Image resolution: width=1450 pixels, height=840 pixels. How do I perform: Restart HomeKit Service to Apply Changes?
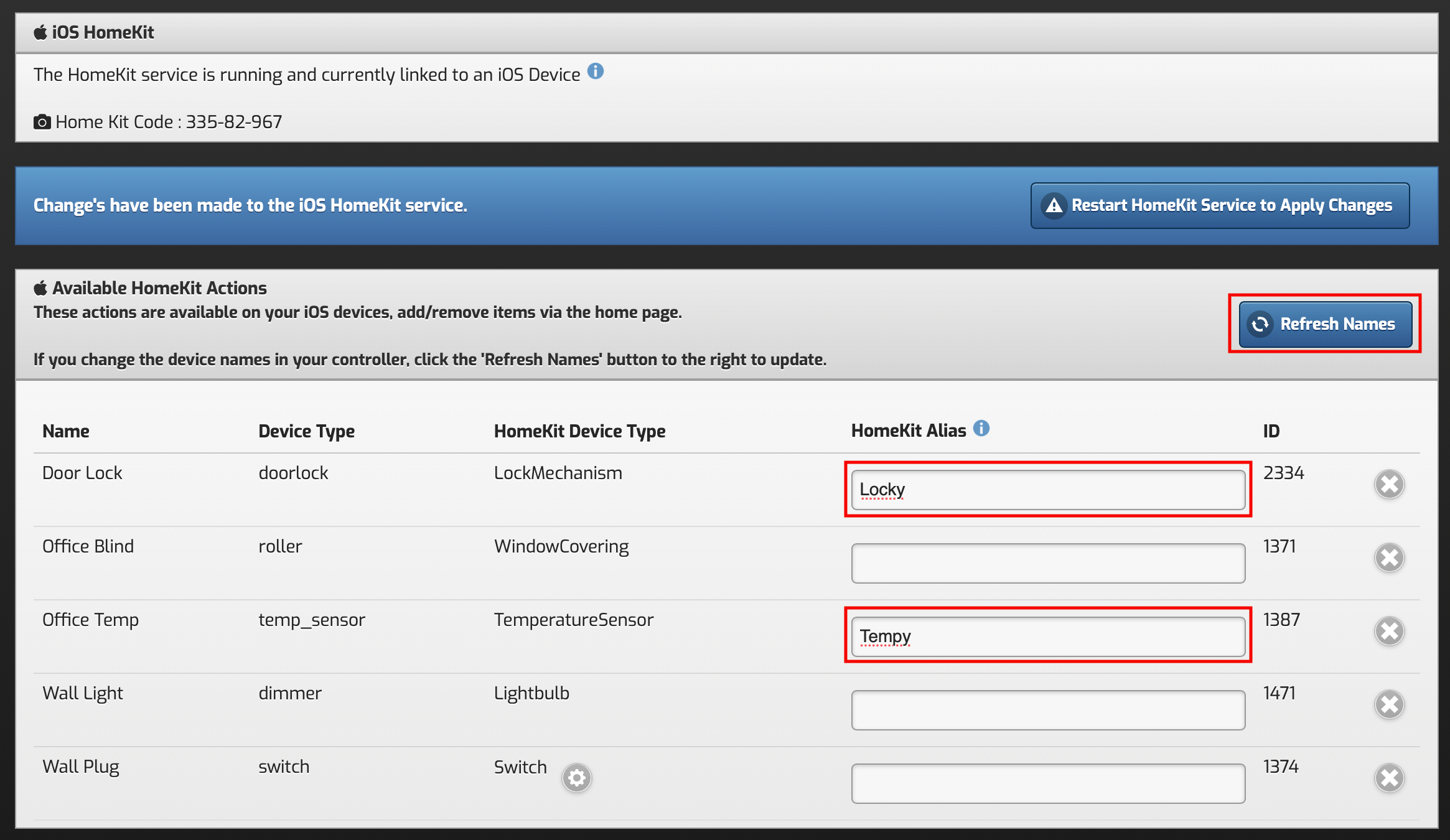click(1220, 205)
